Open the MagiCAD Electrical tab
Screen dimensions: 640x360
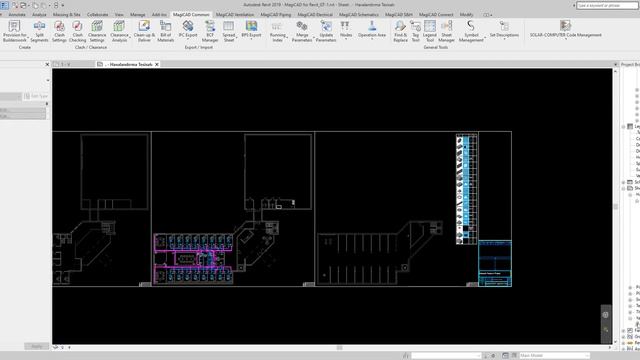pos(315,15)
